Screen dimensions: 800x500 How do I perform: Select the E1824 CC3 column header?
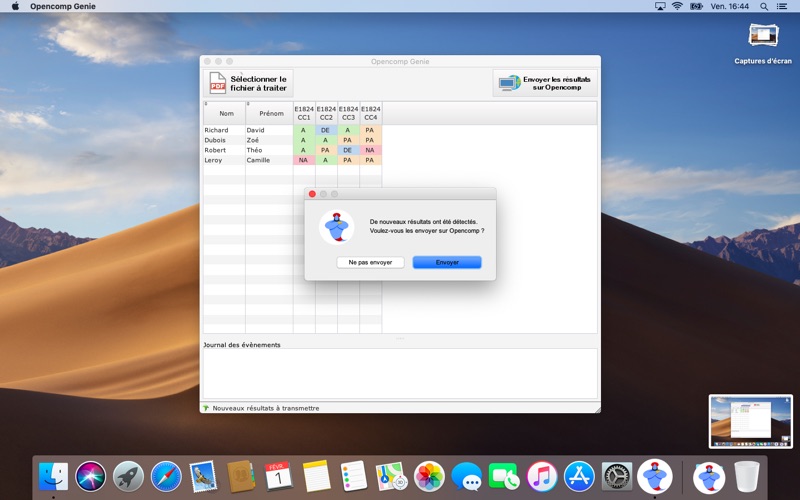(x=348, y=113)
